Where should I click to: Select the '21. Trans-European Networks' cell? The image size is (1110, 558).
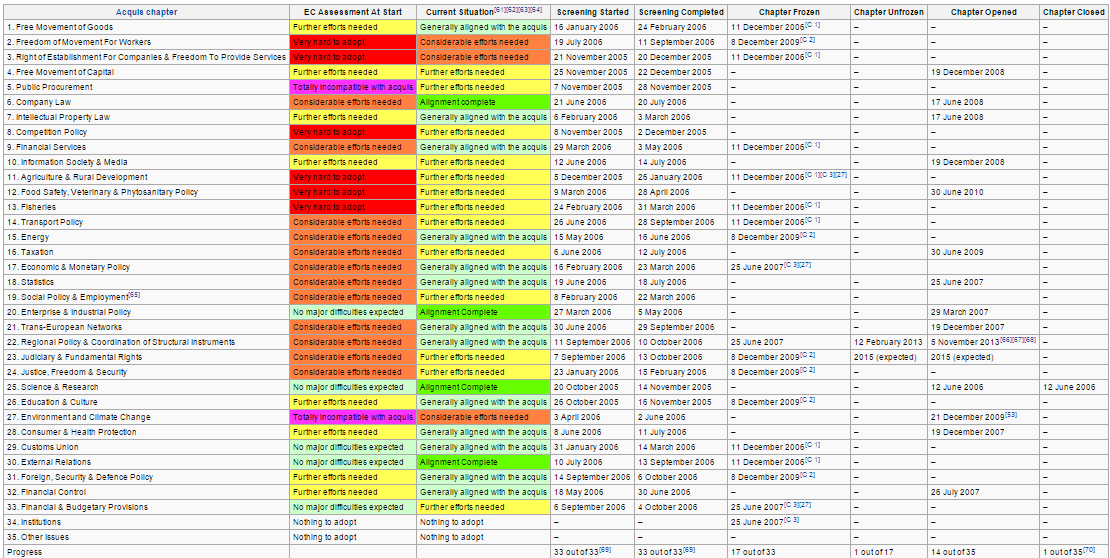(147, 326)
